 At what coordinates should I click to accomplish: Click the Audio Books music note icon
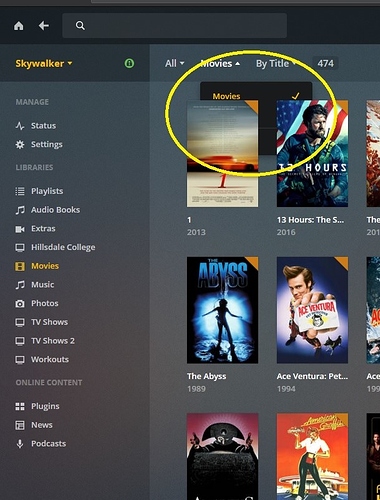(20, 210)
